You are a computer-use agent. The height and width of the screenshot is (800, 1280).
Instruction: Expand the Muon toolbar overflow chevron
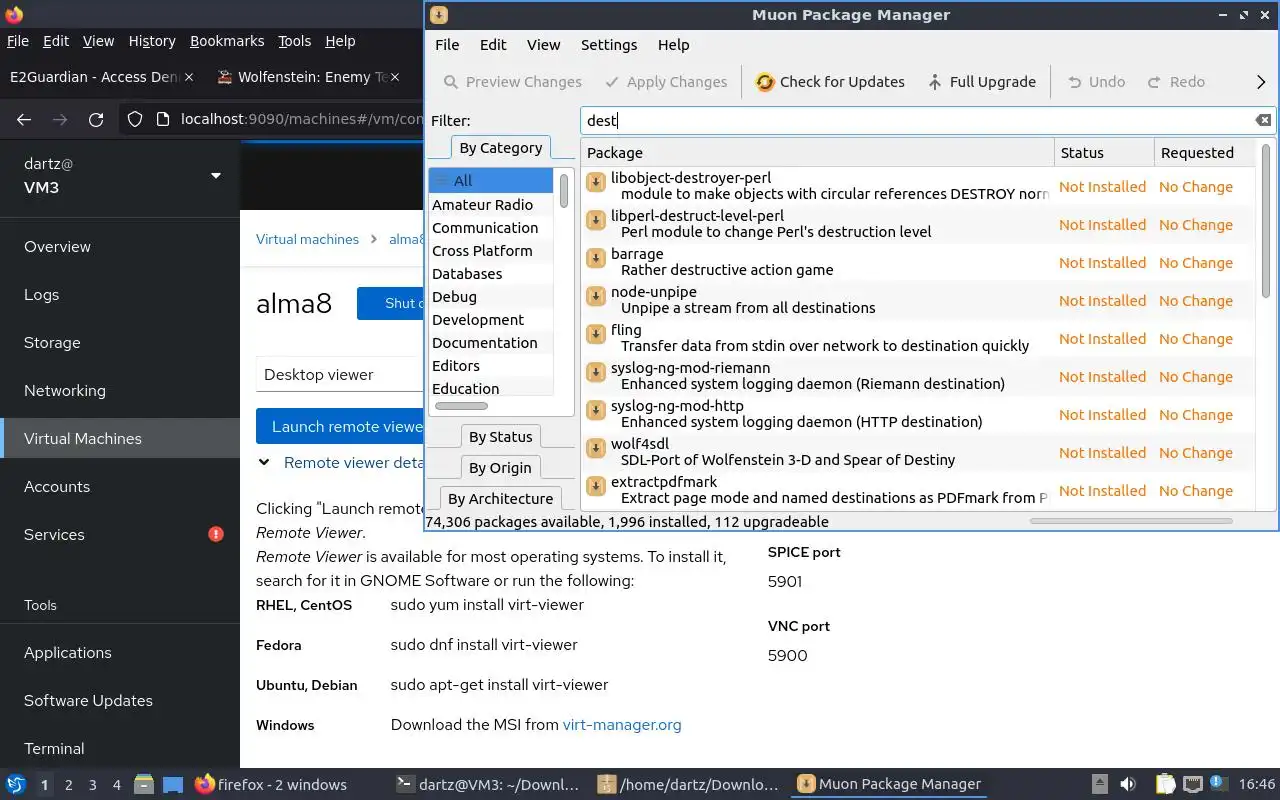coord(1260,82)
